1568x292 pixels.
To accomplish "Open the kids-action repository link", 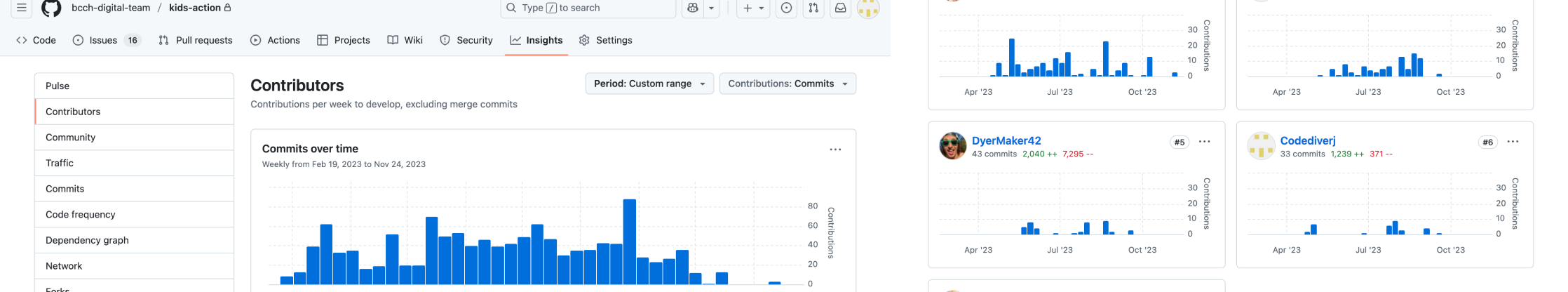I will [x=195, y=8].
